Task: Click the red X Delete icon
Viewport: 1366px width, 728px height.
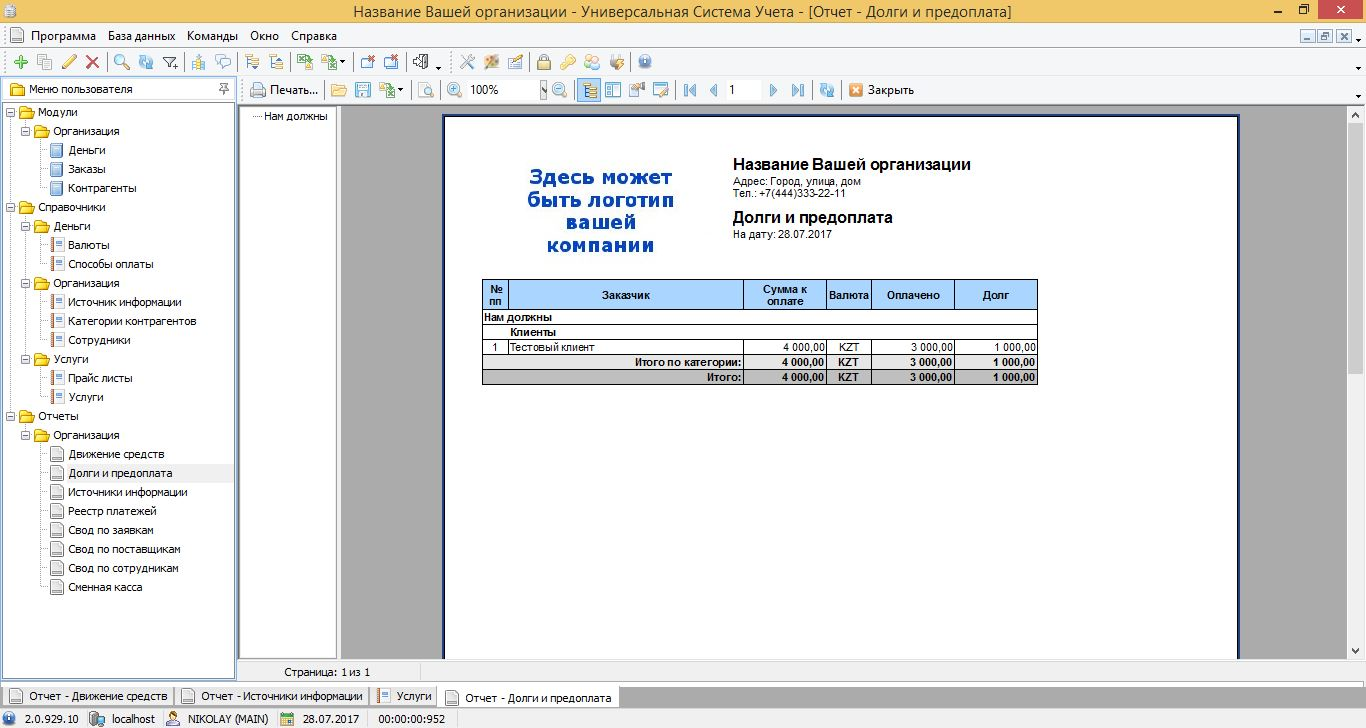Action: [x=93, y=62]
